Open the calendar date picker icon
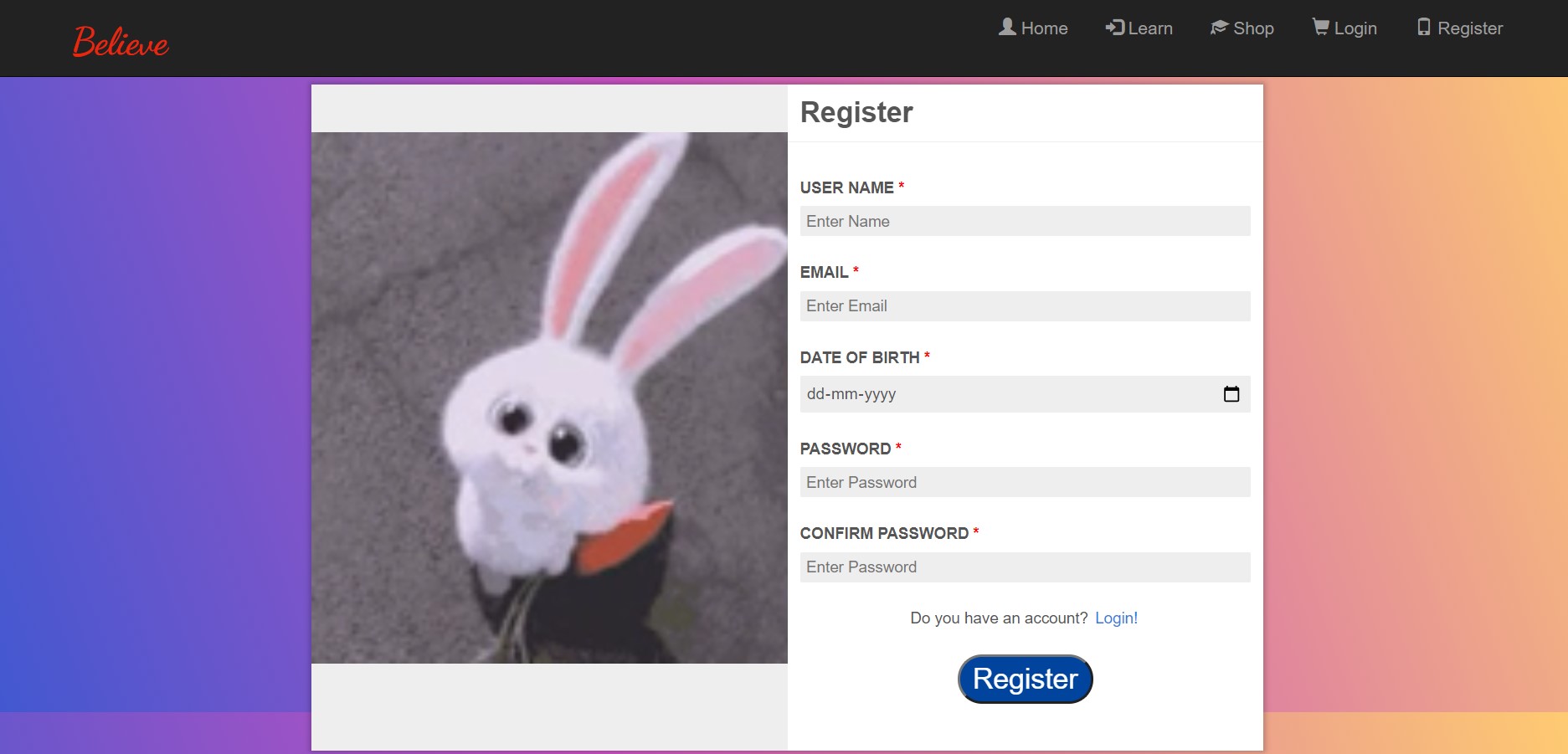1568x754 pixels. pos(1231,394)
